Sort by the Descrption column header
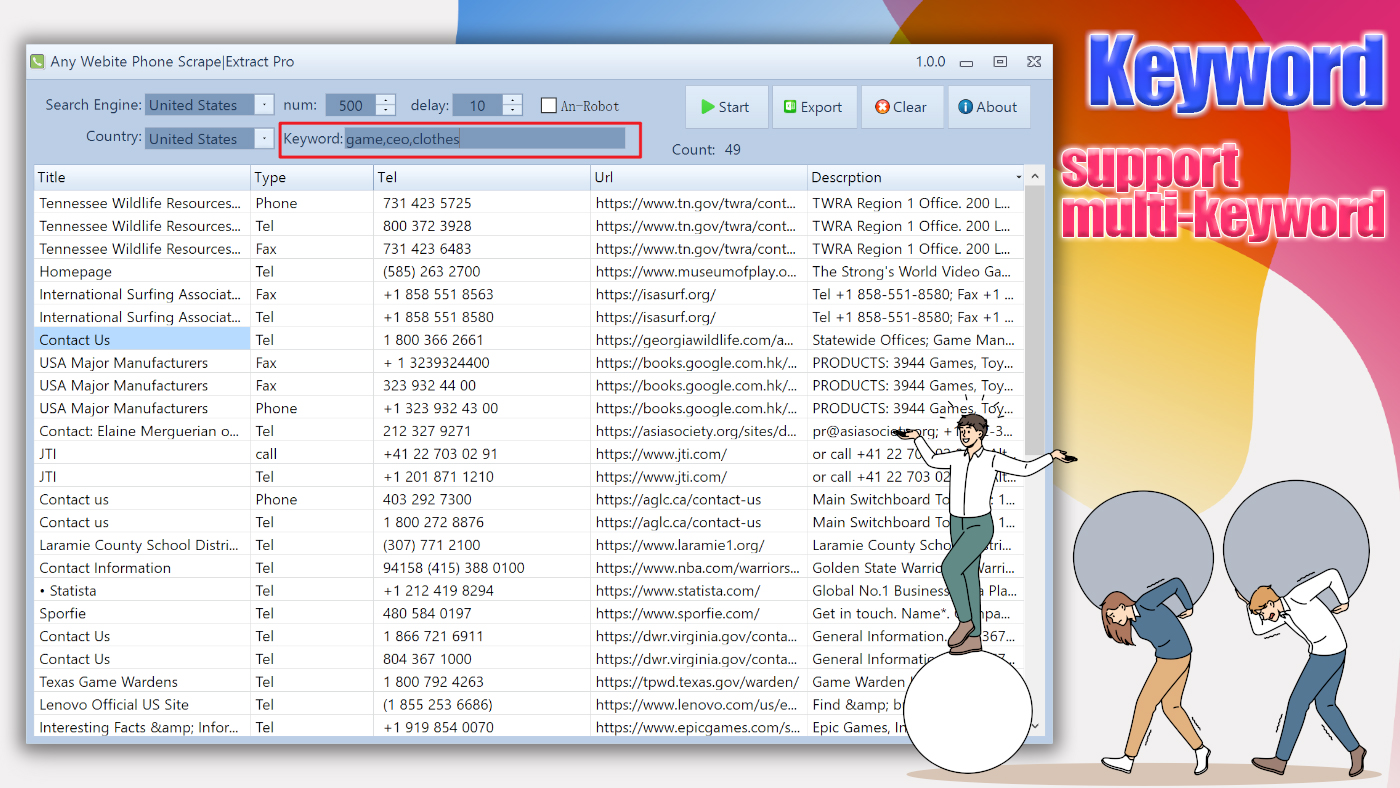 (x=916, y=177)
